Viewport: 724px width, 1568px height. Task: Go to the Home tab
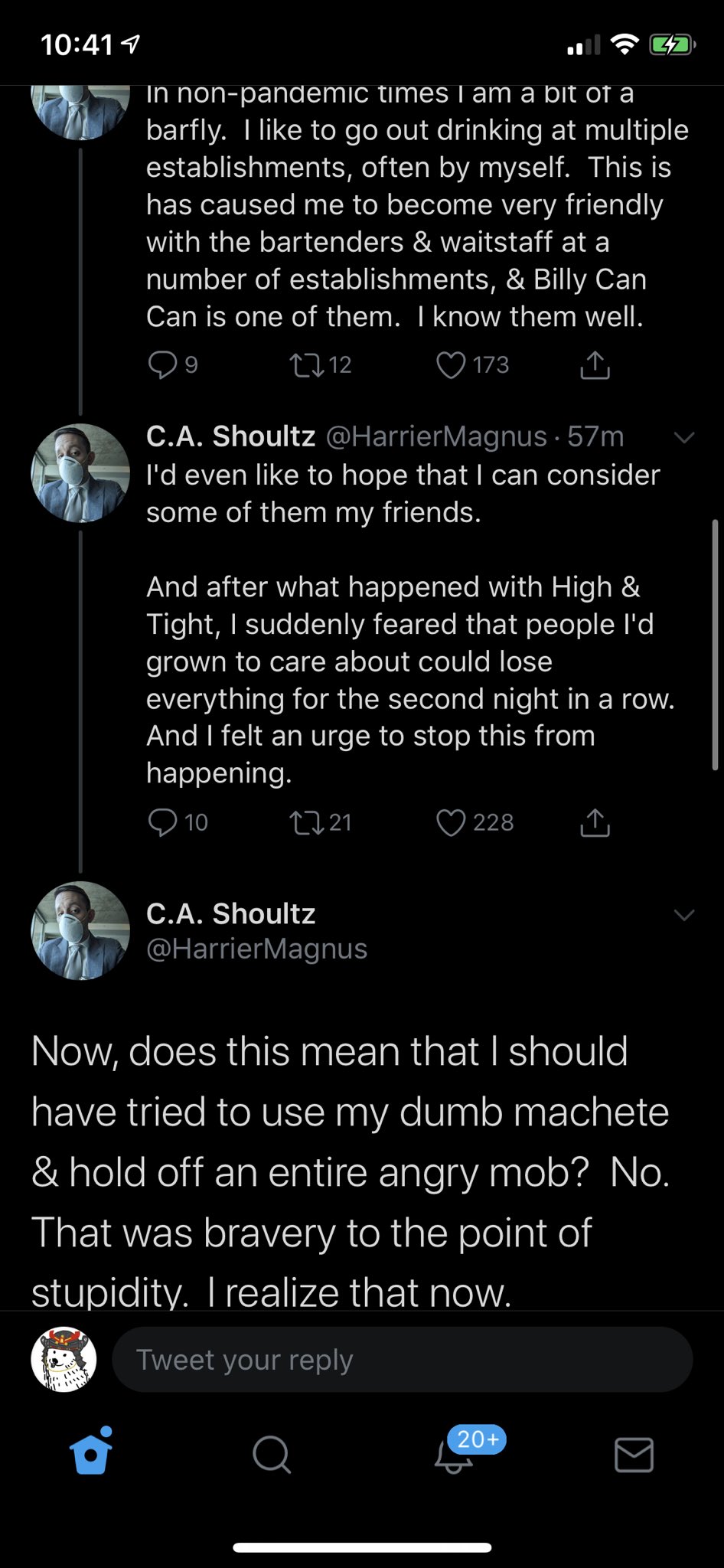91,1454
